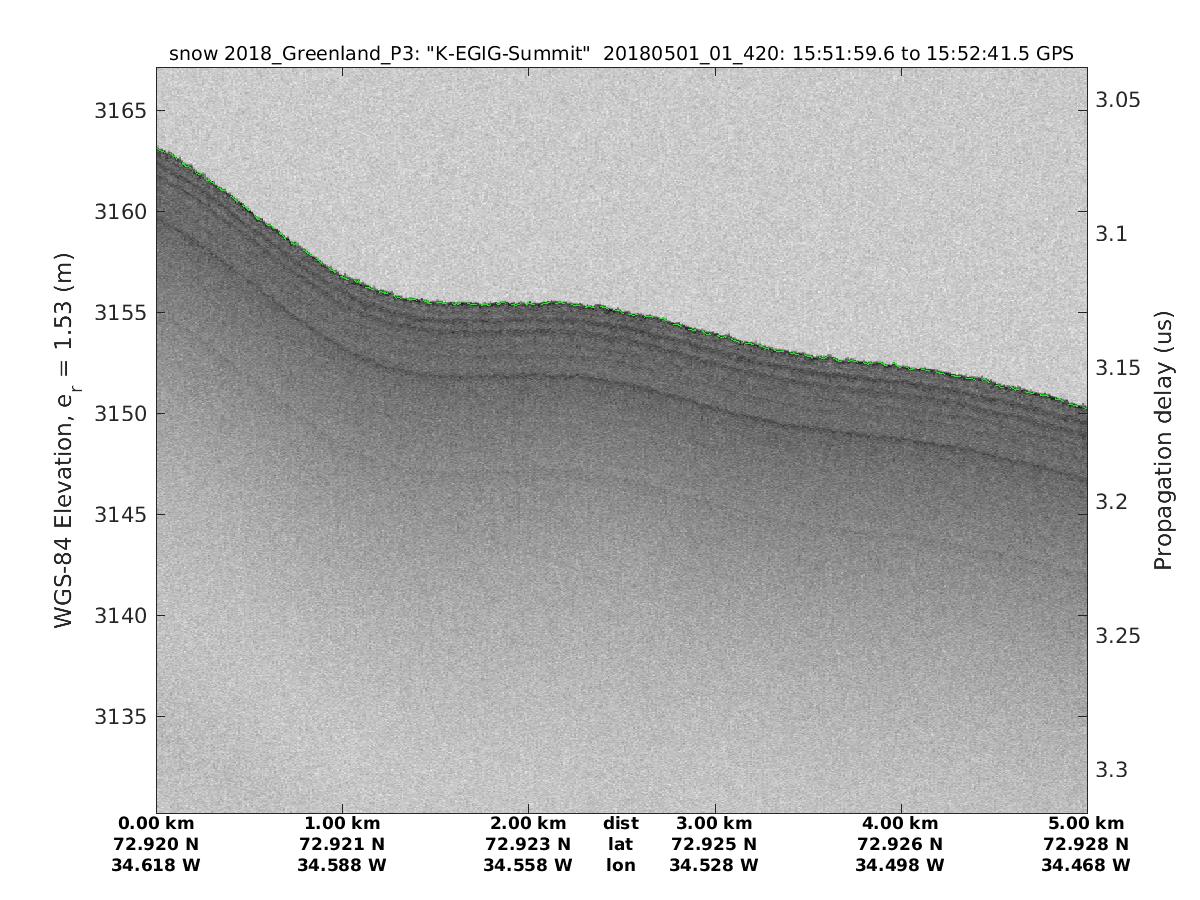Viewport: 1200px width, 900px height.
Task: Click the 4.00 km distance label
Action: coord(900,823)
